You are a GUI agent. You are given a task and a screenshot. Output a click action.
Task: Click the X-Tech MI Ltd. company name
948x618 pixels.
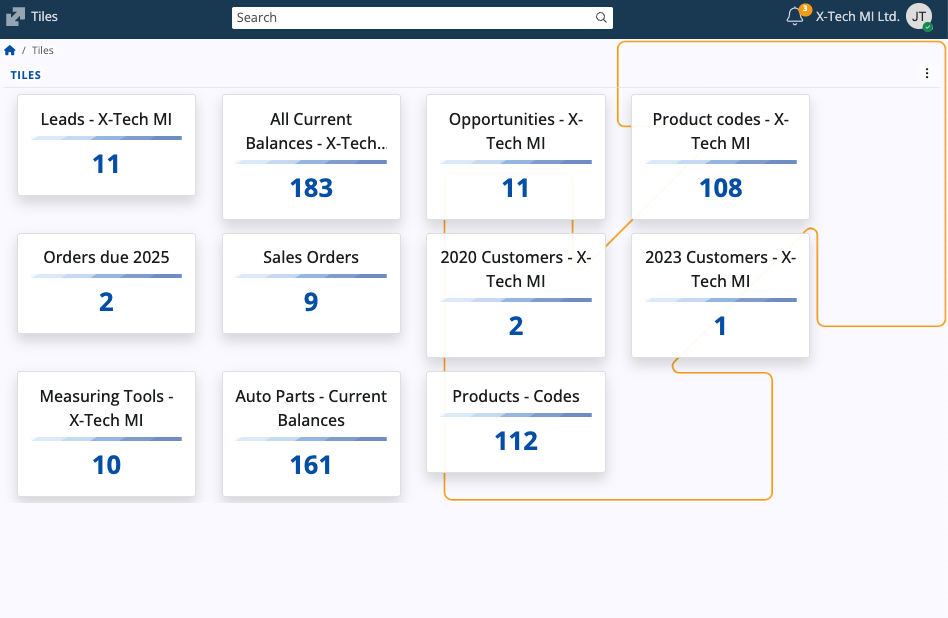857,17
